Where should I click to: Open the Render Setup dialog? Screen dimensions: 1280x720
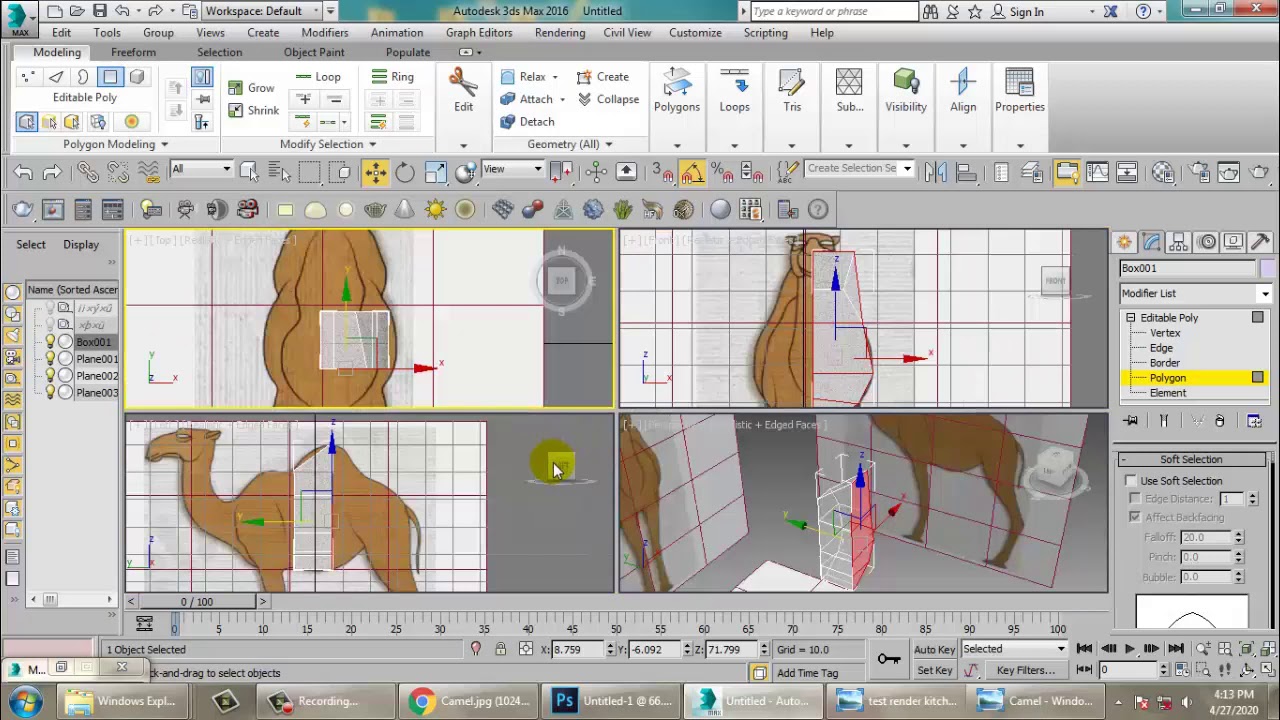pyautogui.click(x=1199, y=172)
